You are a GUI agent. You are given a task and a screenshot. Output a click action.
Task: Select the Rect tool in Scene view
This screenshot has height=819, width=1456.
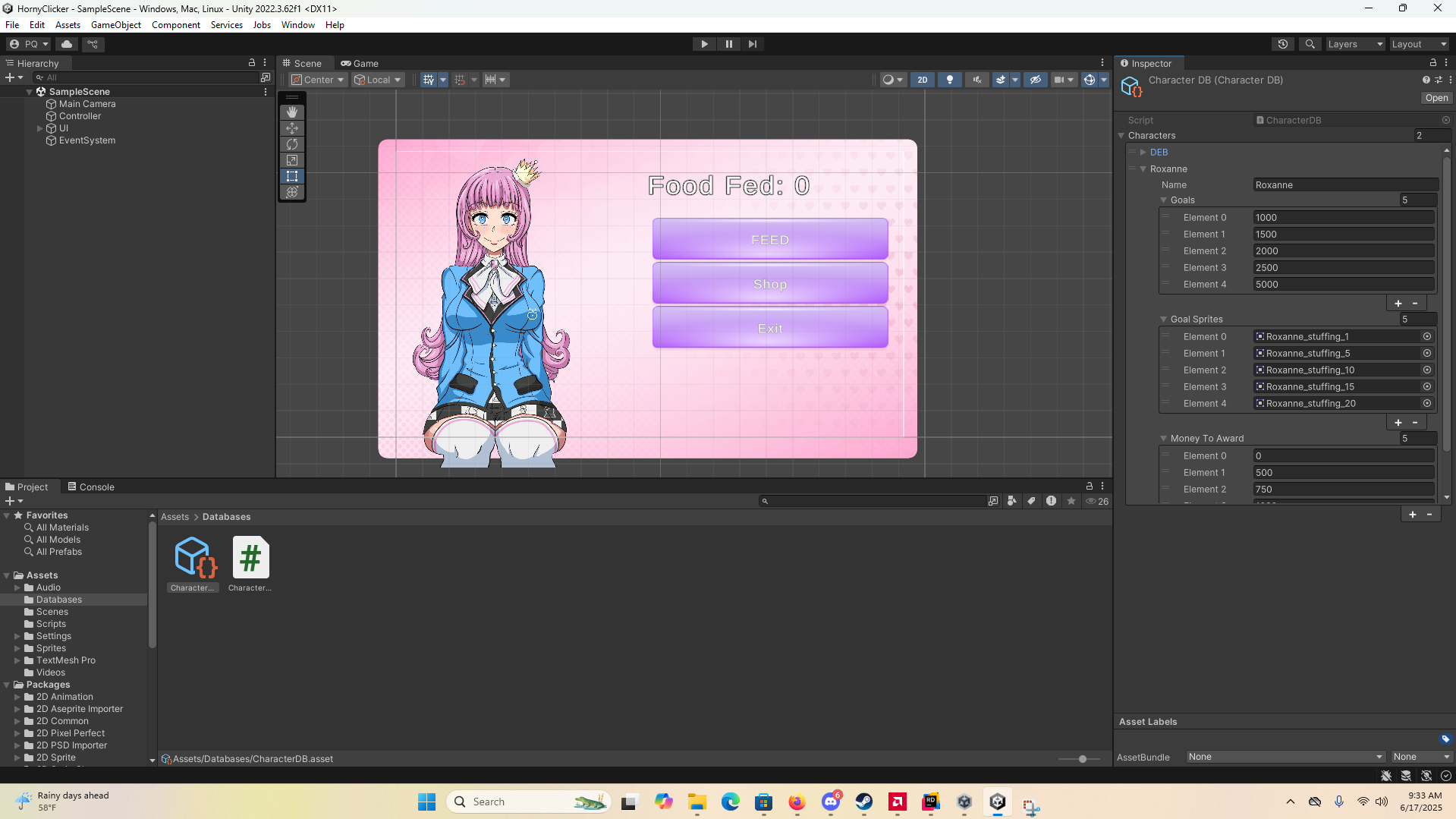tap(292, 176)
